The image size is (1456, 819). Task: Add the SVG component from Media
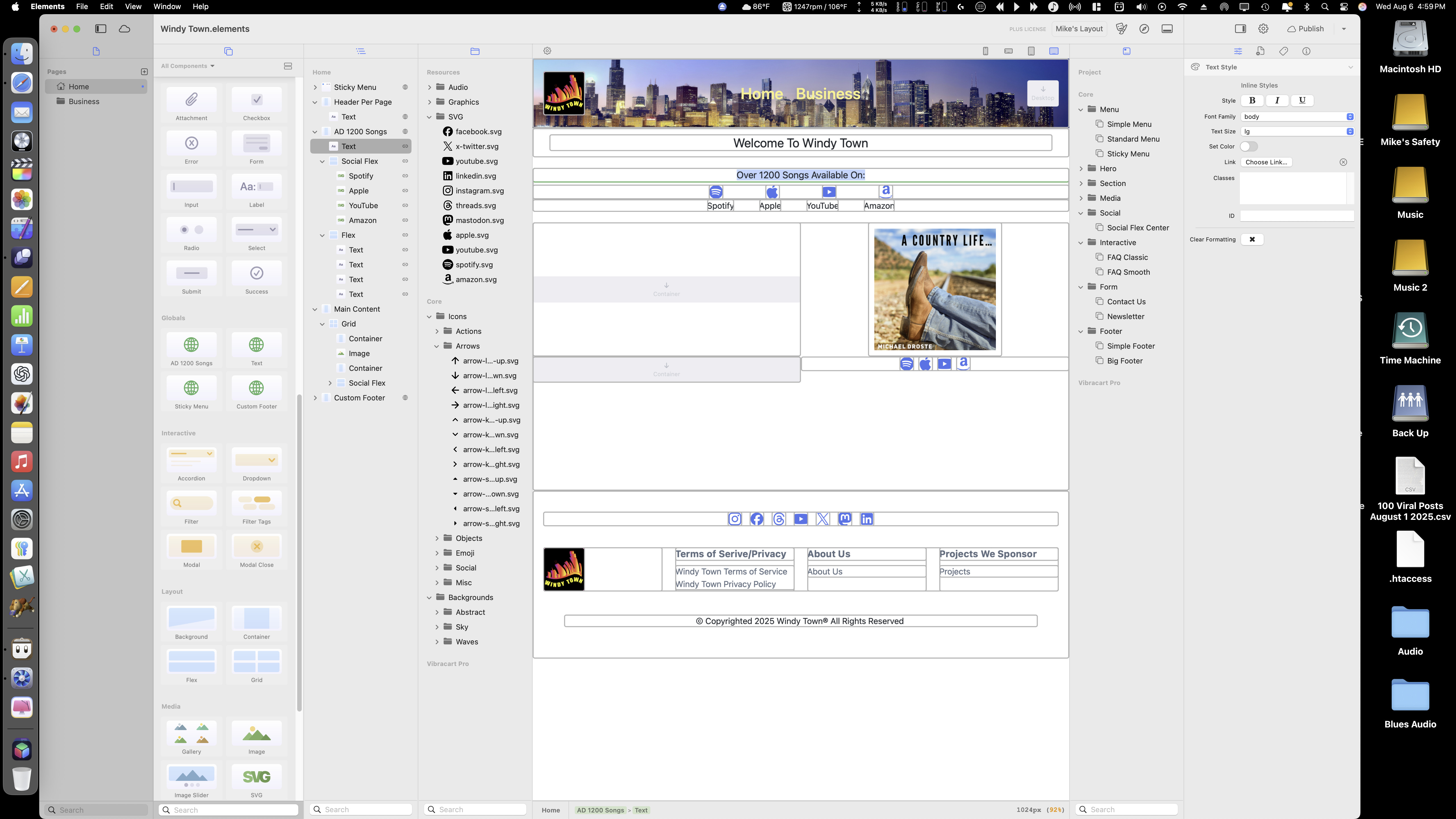pyautogui.click(x=257, y=781)
